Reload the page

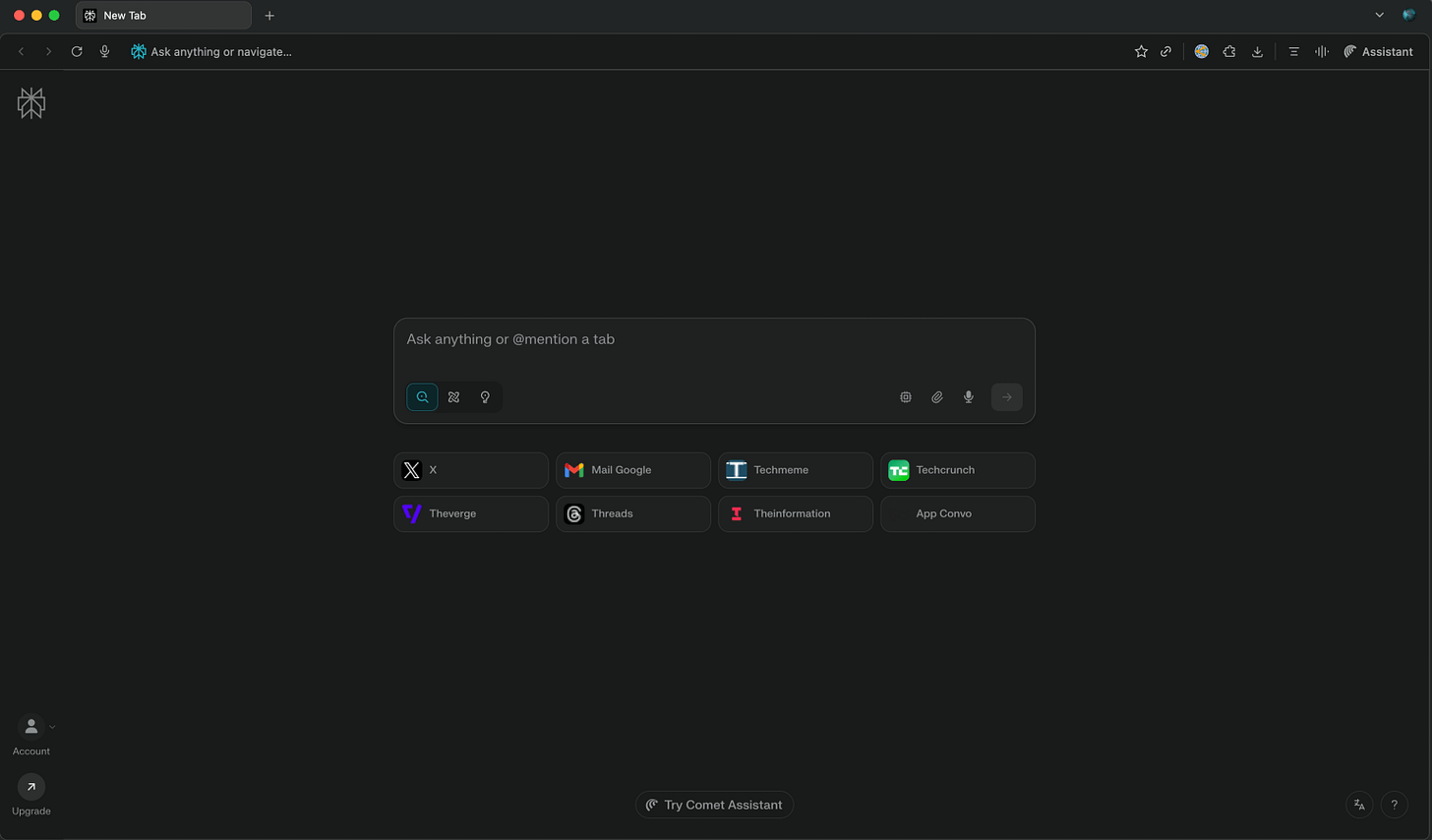[x=77, y=51]
